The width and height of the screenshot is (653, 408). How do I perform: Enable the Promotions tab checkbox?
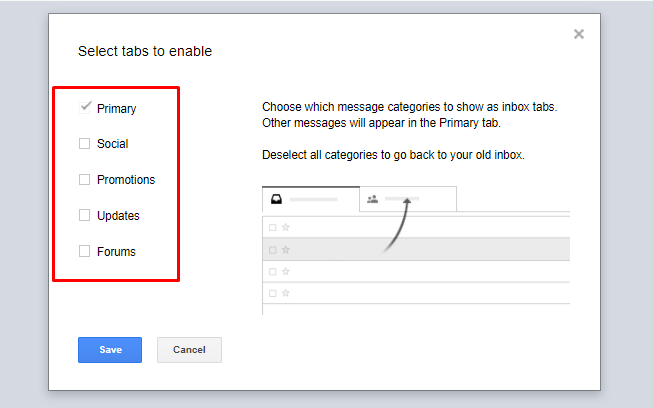85,179
